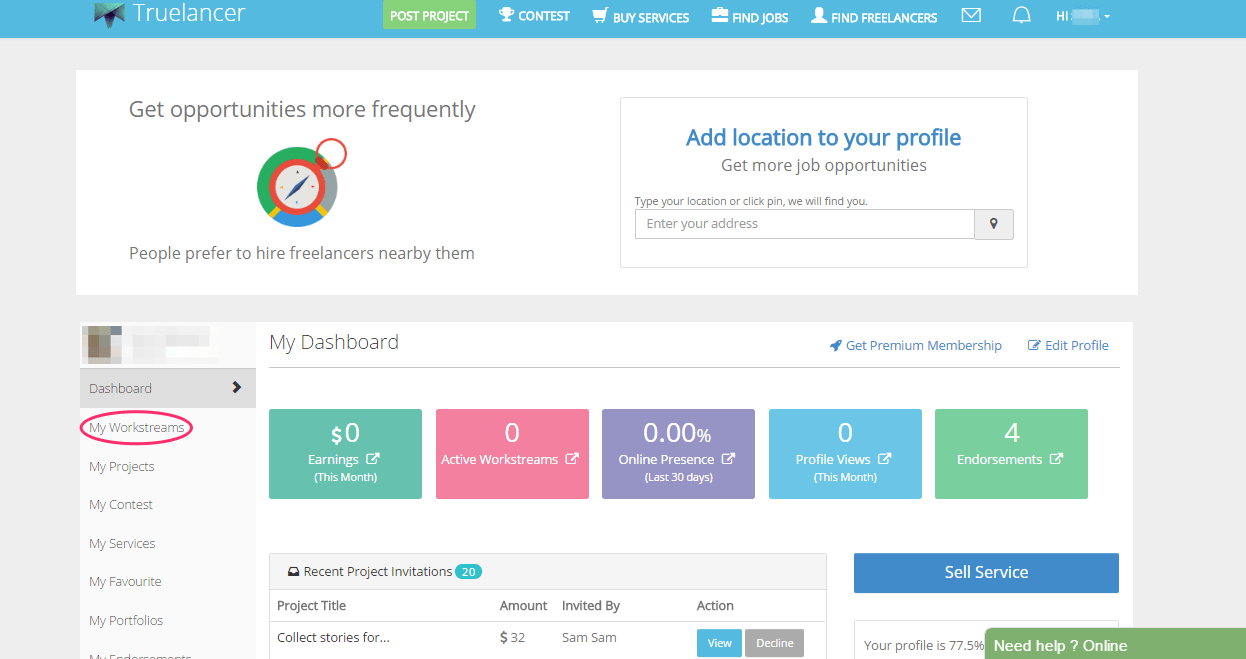Open the notifications bell icon
The image size is (1246, 659).
pyautogui.click(x=1021, y=16)
